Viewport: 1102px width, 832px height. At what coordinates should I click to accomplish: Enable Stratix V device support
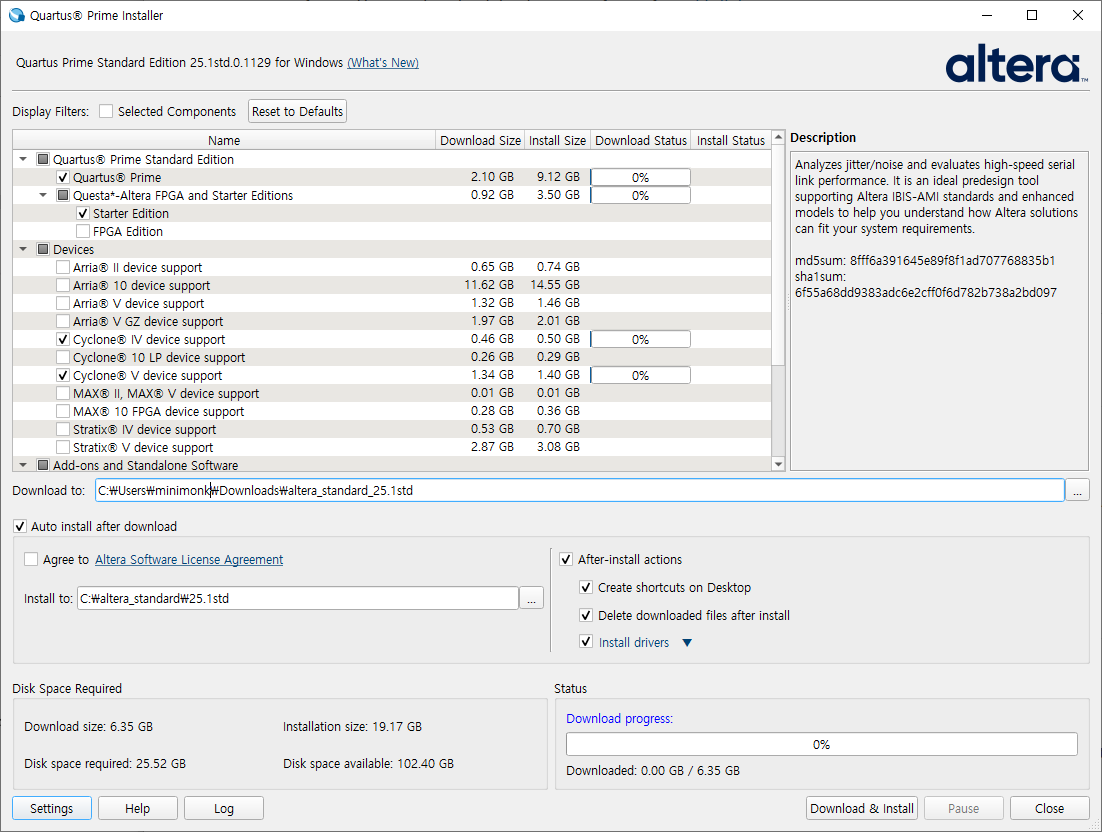click(63, 447)
